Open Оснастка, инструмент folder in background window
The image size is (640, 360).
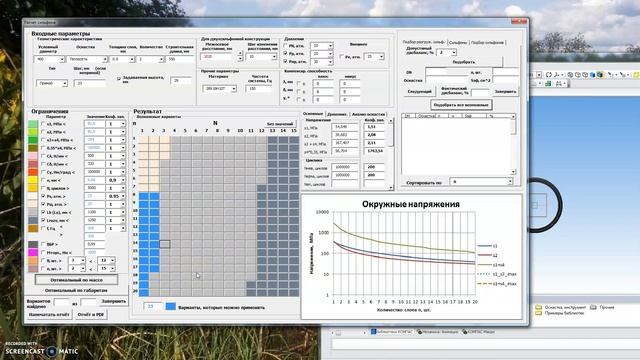coord(561,307)
